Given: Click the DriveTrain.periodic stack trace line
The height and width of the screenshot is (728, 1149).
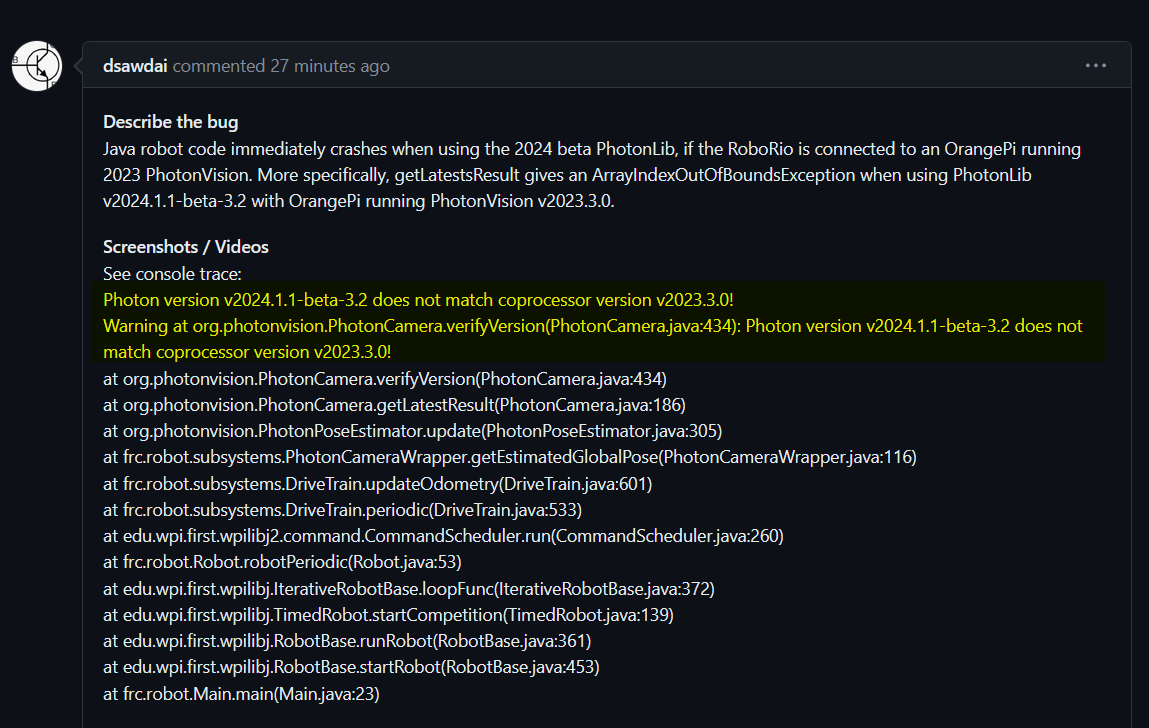Looking at the screenshot, I should (342, 510).
